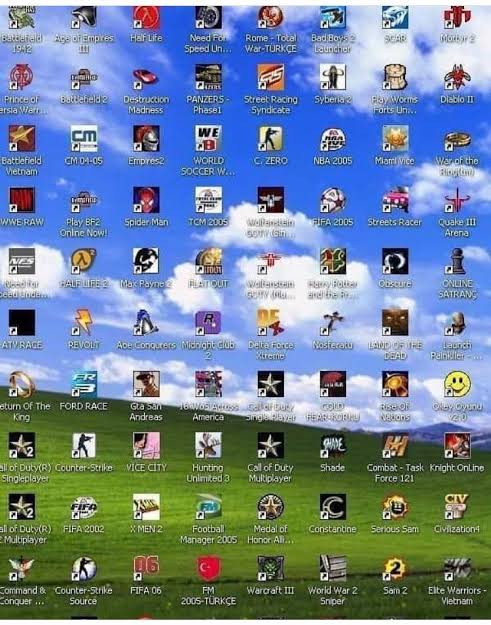The image size is (491, 625).
Task: Open the CM 04-05 shortcut
Action: (84, 139)
